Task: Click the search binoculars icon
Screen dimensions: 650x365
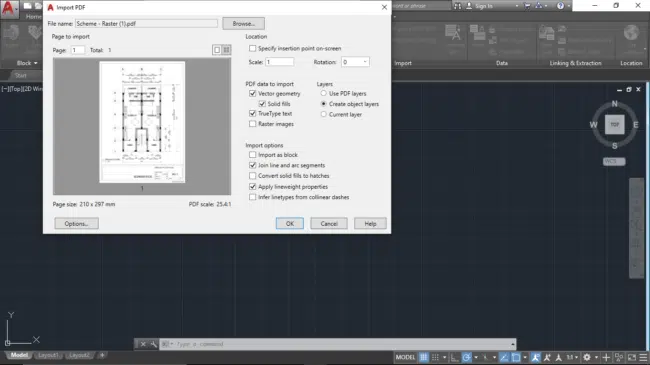Action: 457,6
